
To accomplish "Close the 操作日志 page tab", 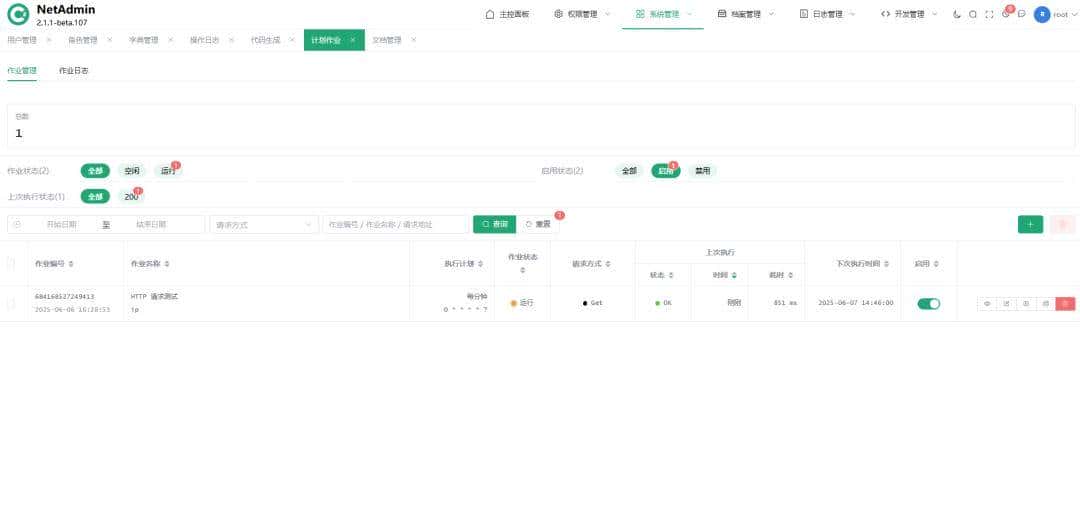I will pyautogui.click(x=231, y=40).
